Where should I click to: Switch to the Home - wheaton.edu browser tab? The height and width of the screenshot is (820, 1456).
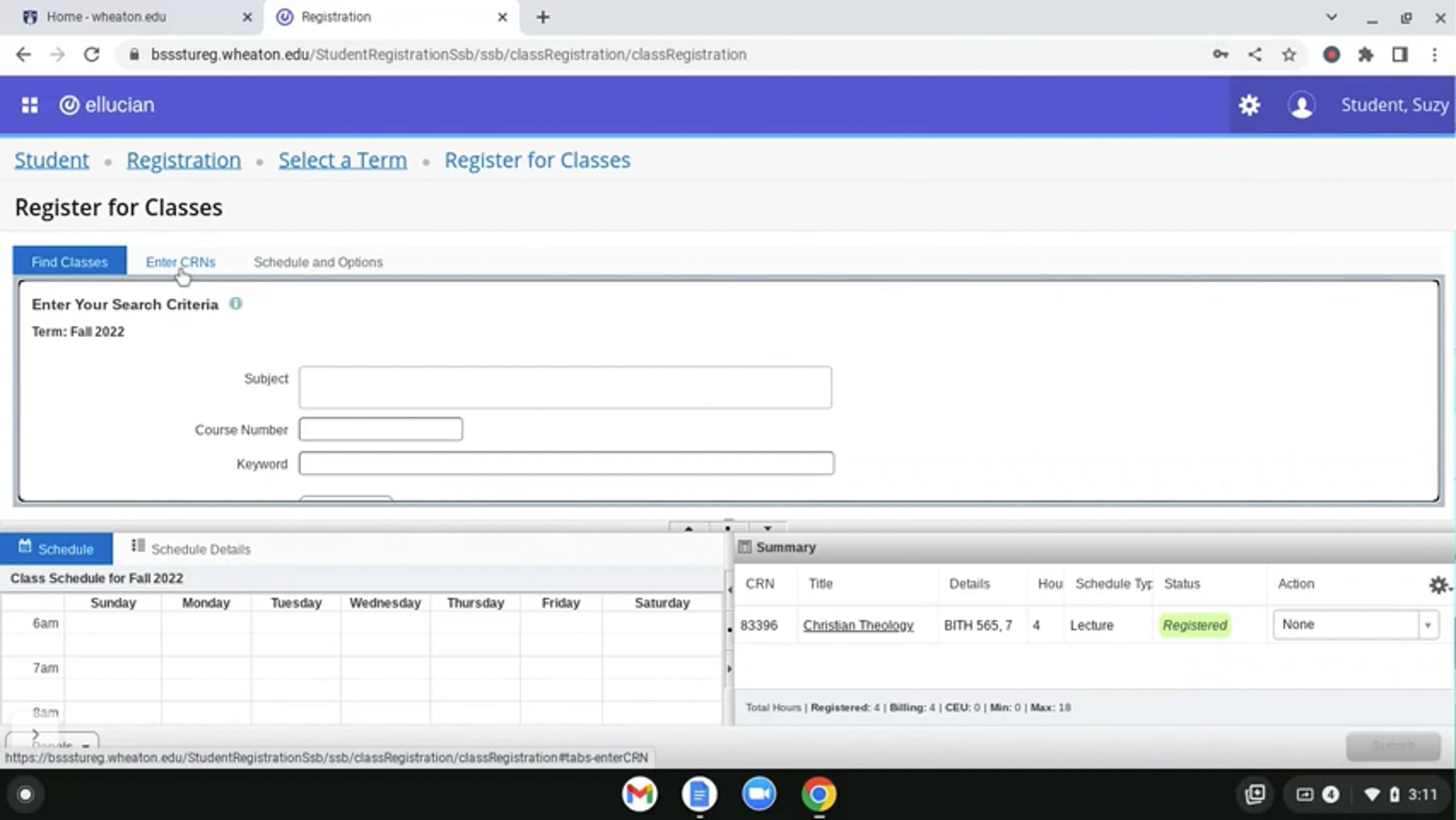coord(107,17)
